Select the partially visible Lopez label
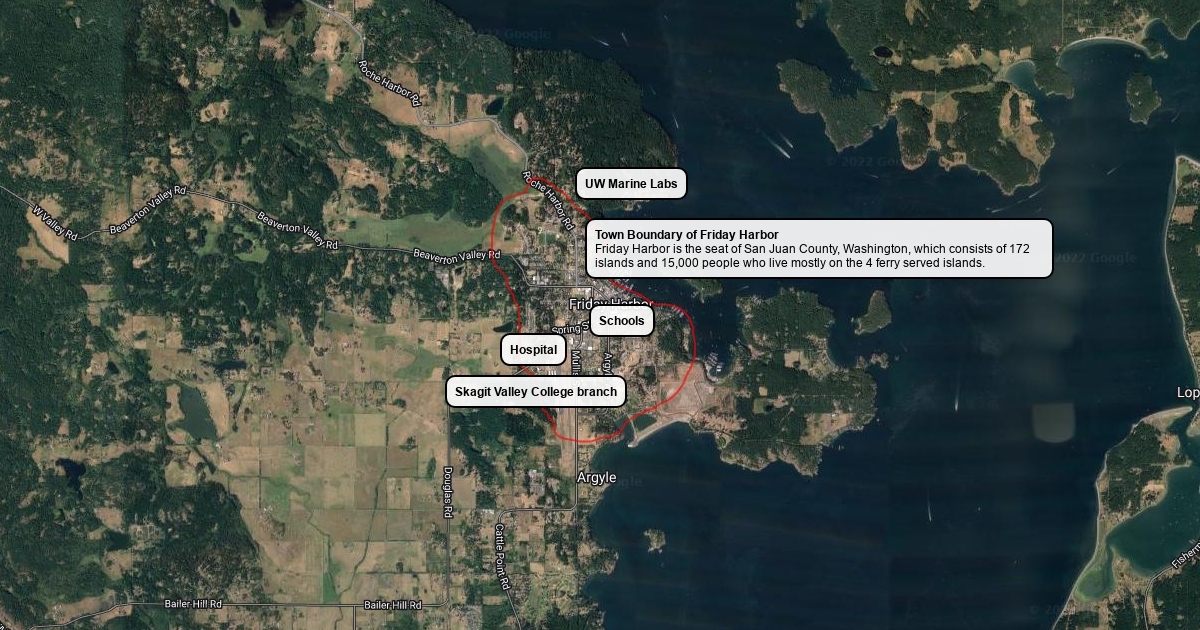Viewport: 1200px width, 630px height. pyautogui.click(x=1188, y=393)
